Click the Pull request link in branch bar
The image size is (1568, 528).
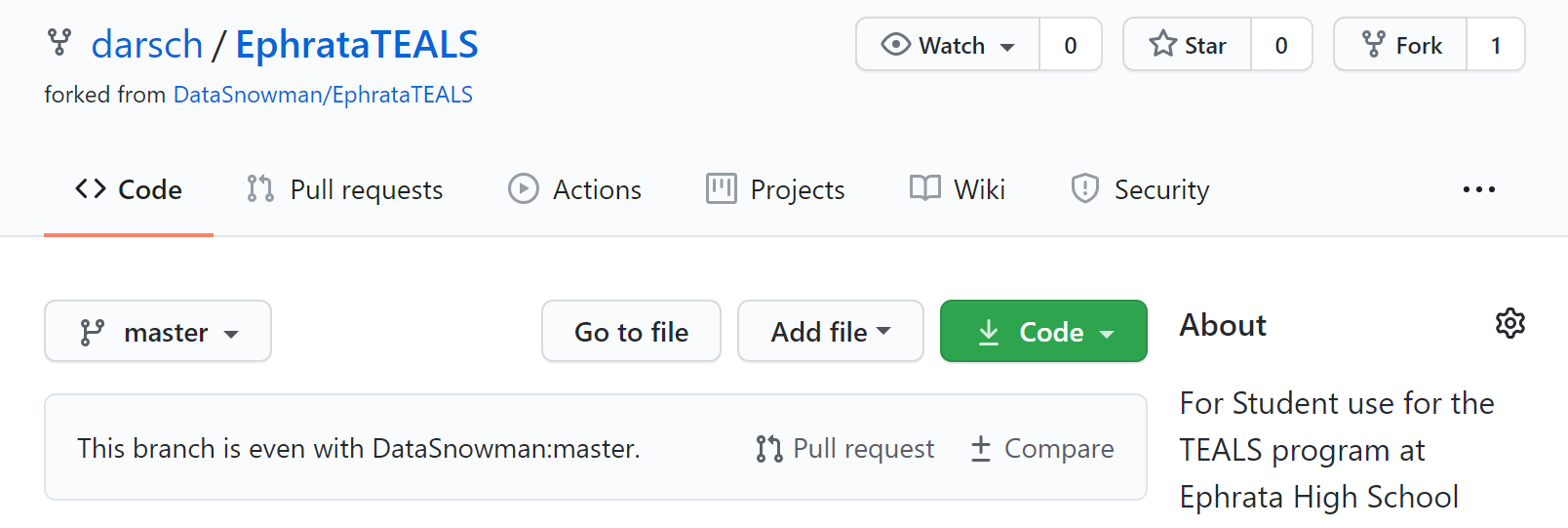coord(845,448)
